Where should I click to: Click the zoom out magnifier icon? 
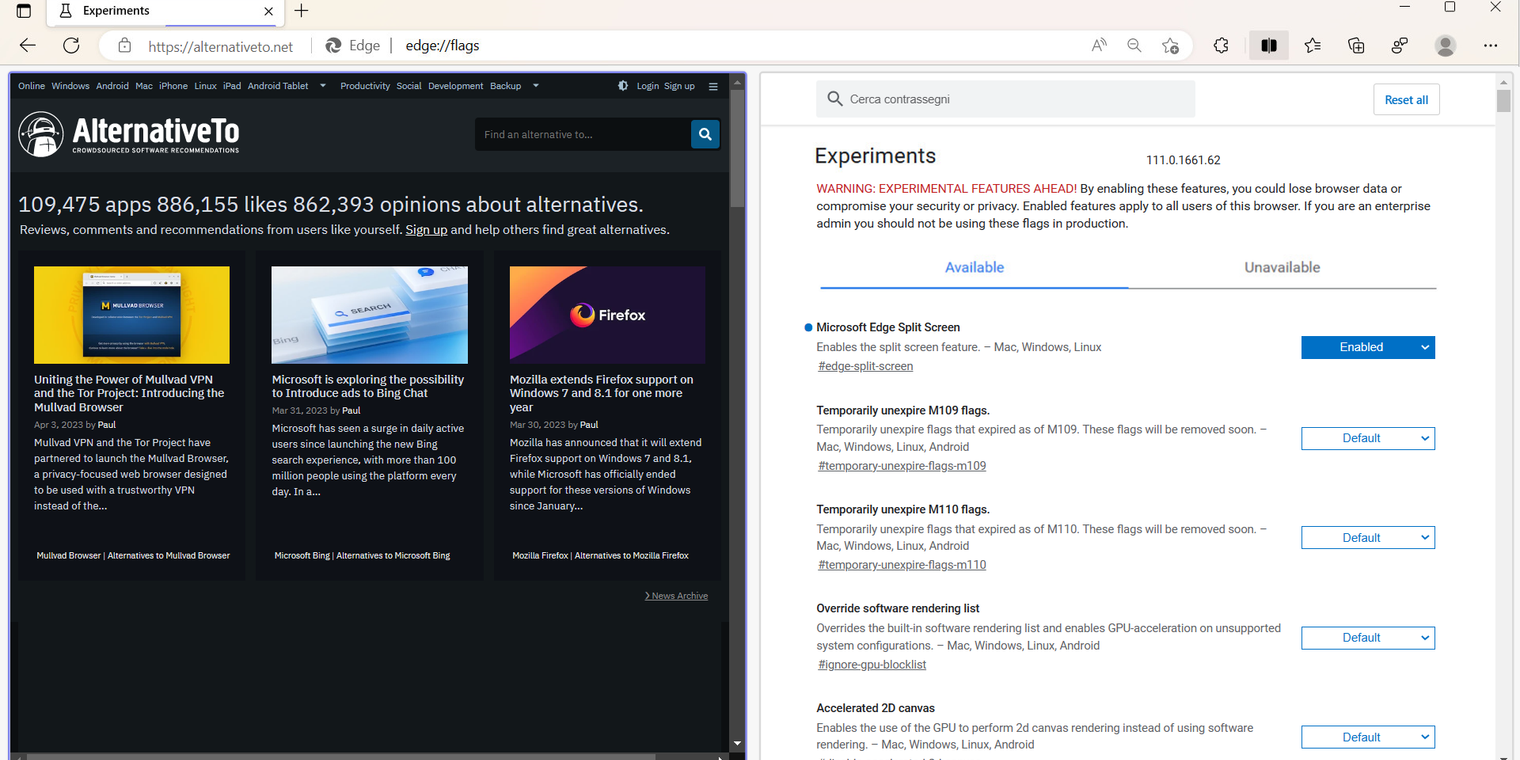coord(1134,45)
